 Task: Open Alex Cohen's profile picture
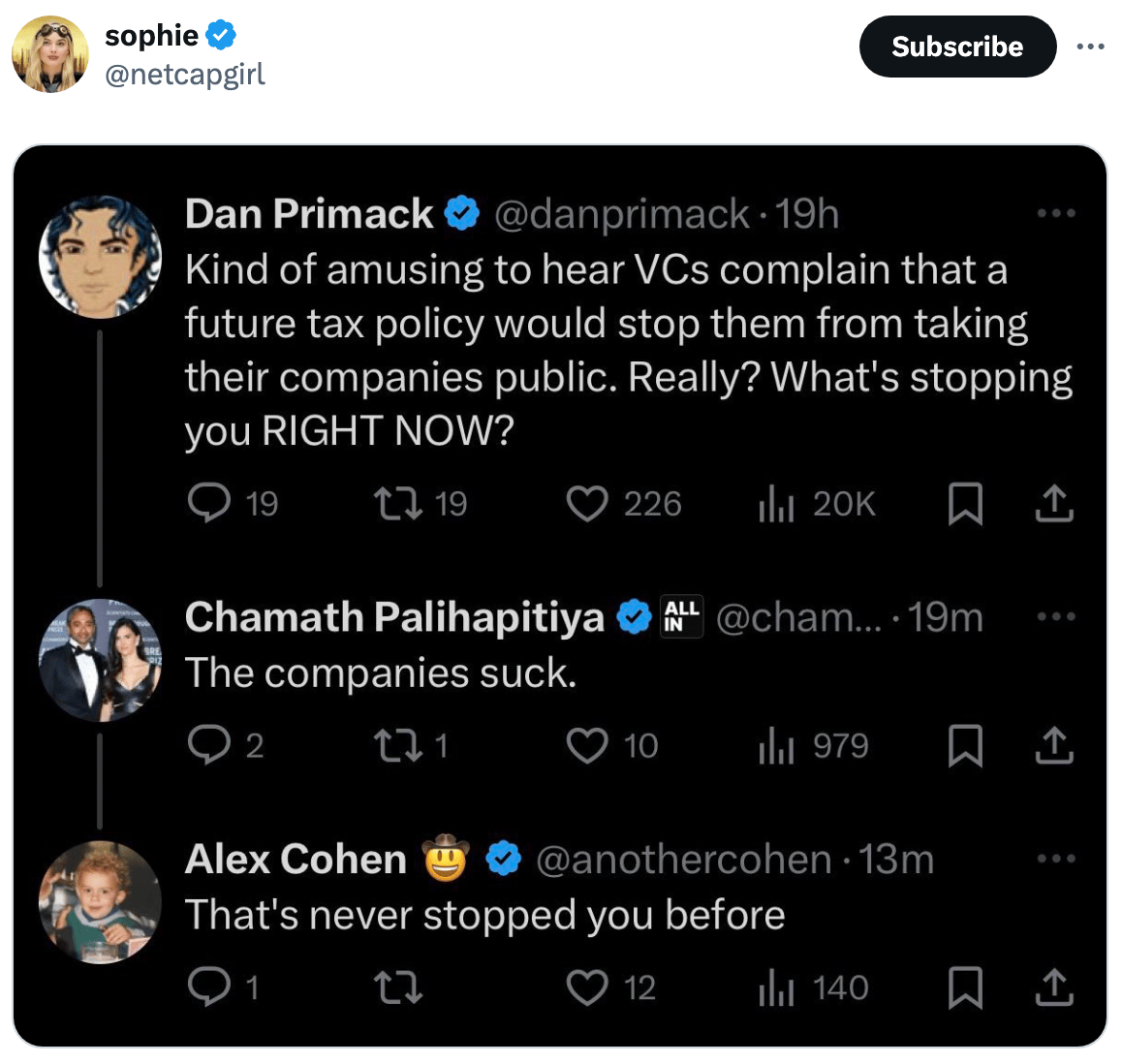[x=100, y=901]
